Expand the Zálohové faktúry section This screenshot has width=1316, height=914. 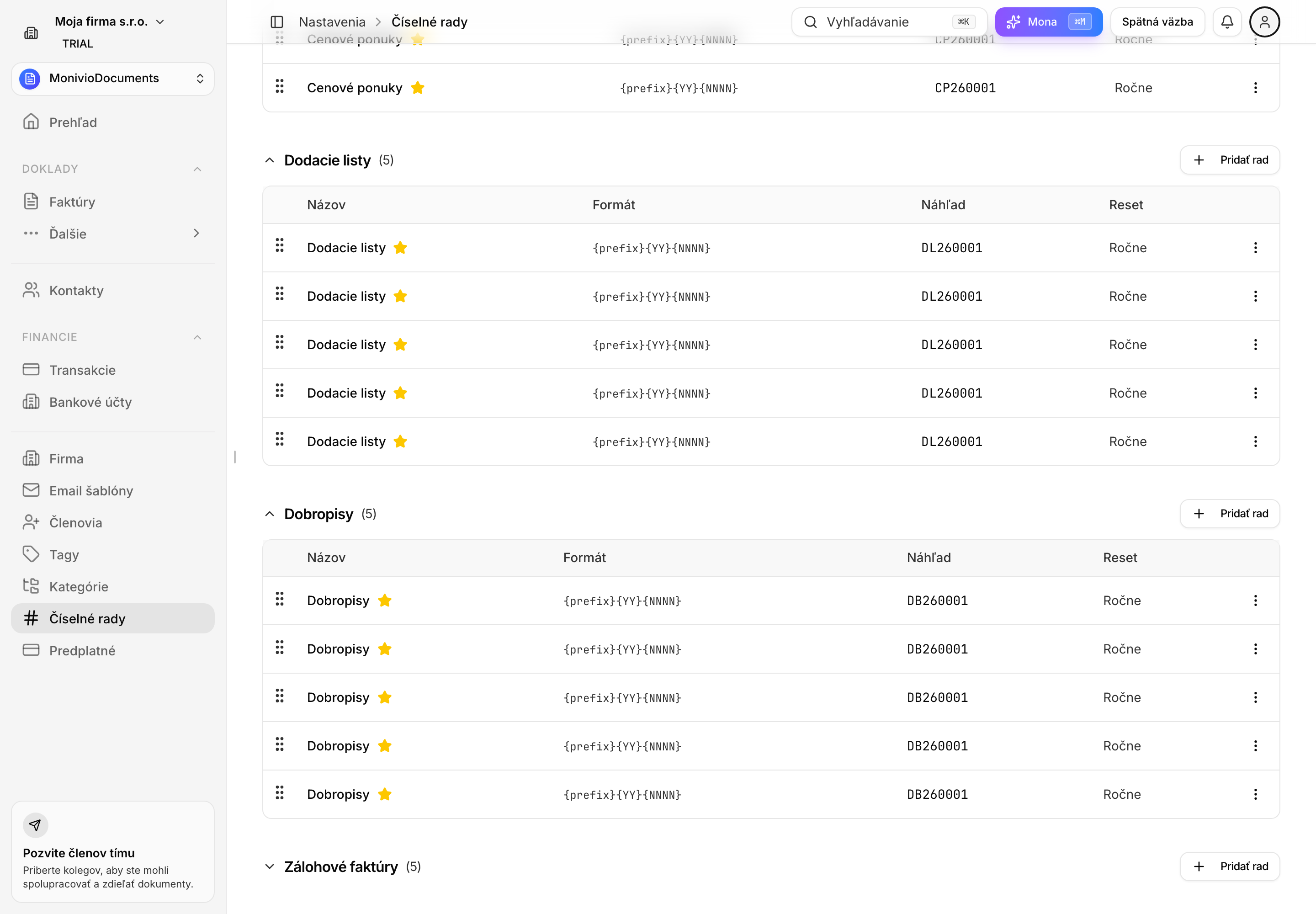[x=270, y=866]
